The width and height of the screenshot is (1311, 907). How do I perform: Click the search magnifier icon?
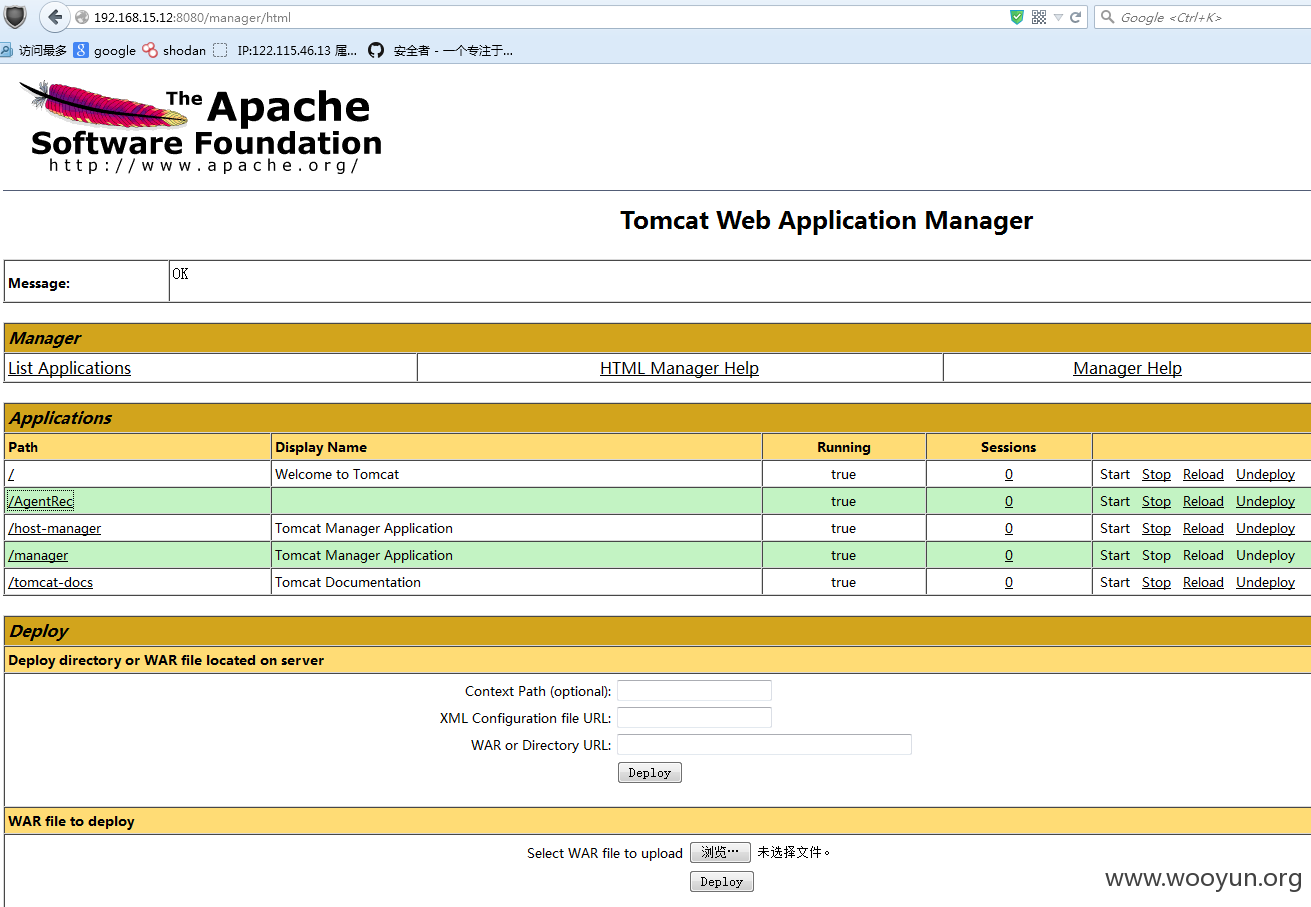1107,17
